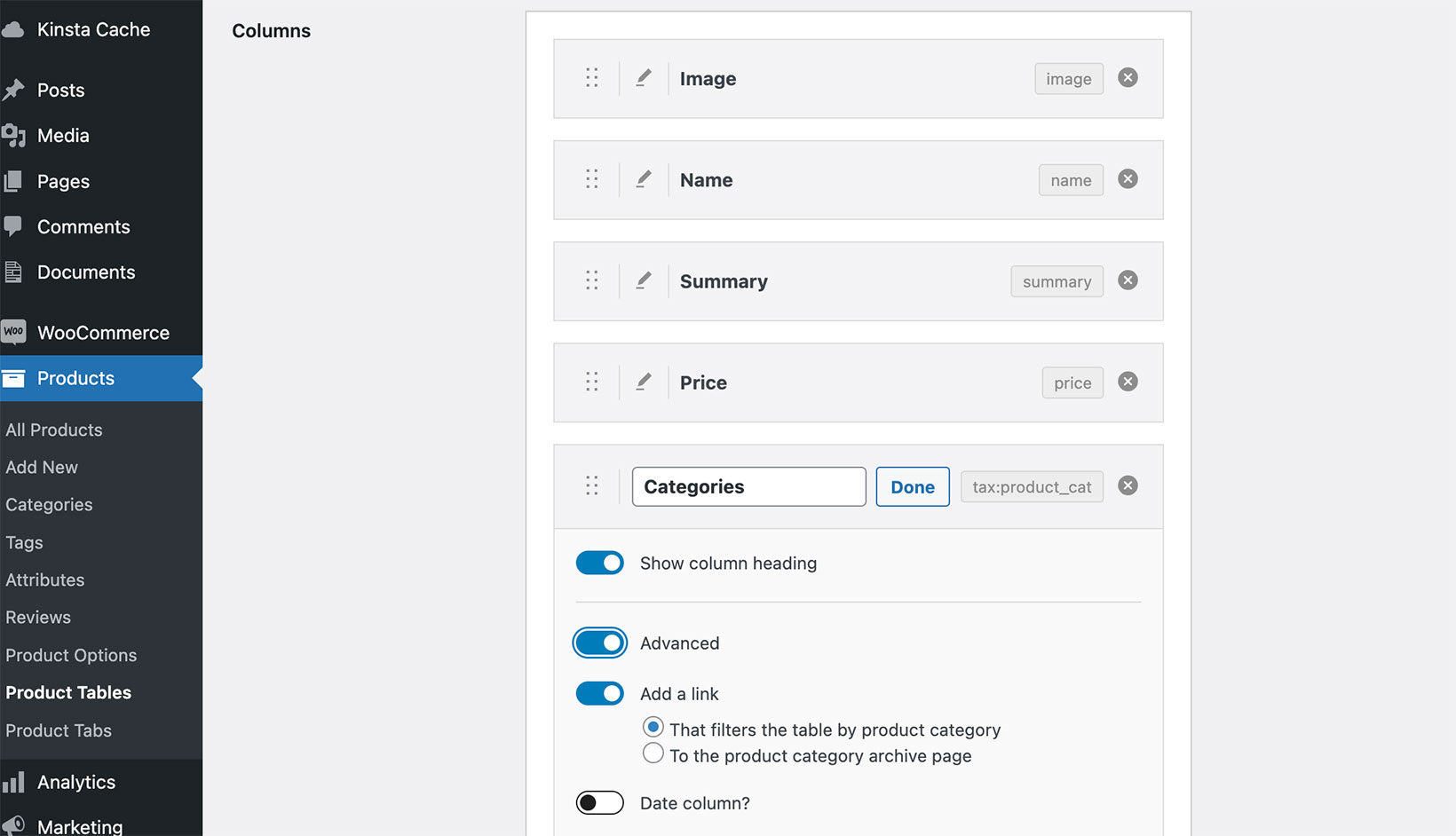
Task: Grab the drag handle of the Price column
Action: 592,382
